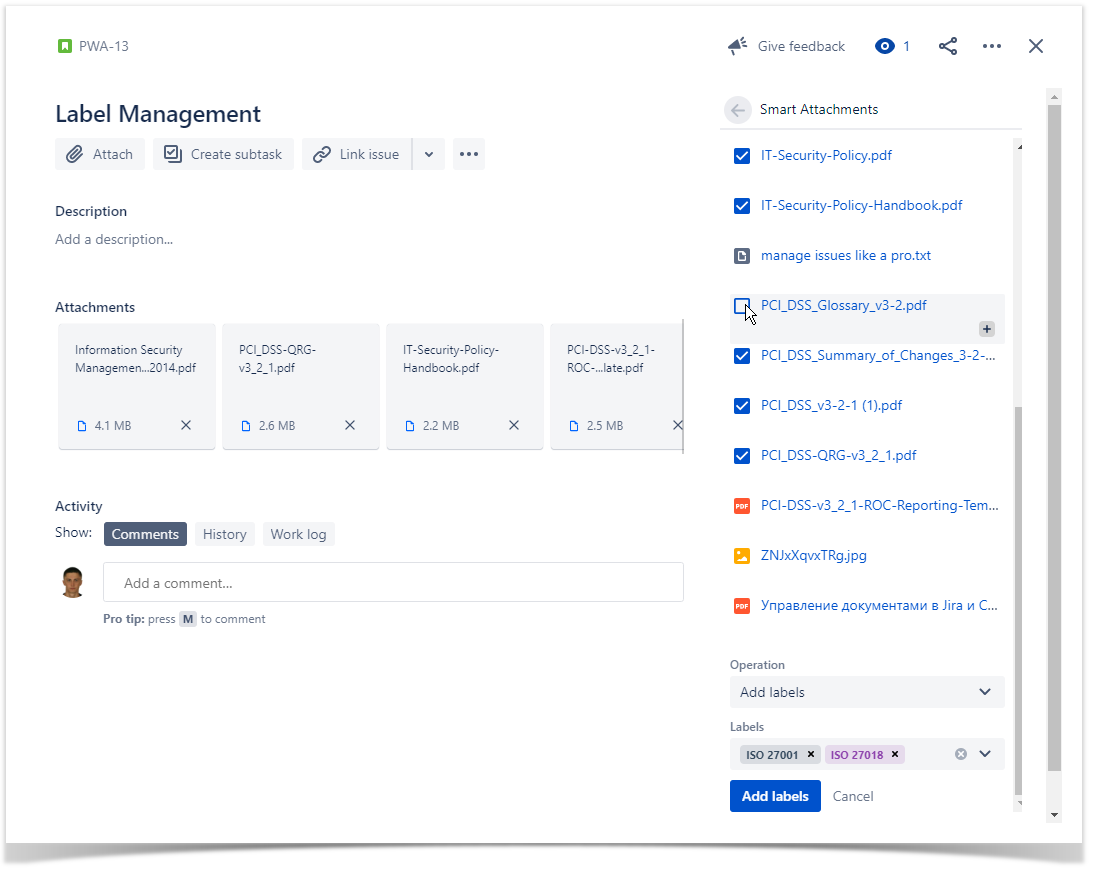1096x872 pixels.
Task: Open the top-right three-dot actions menu
Action: tap(992, 46)
